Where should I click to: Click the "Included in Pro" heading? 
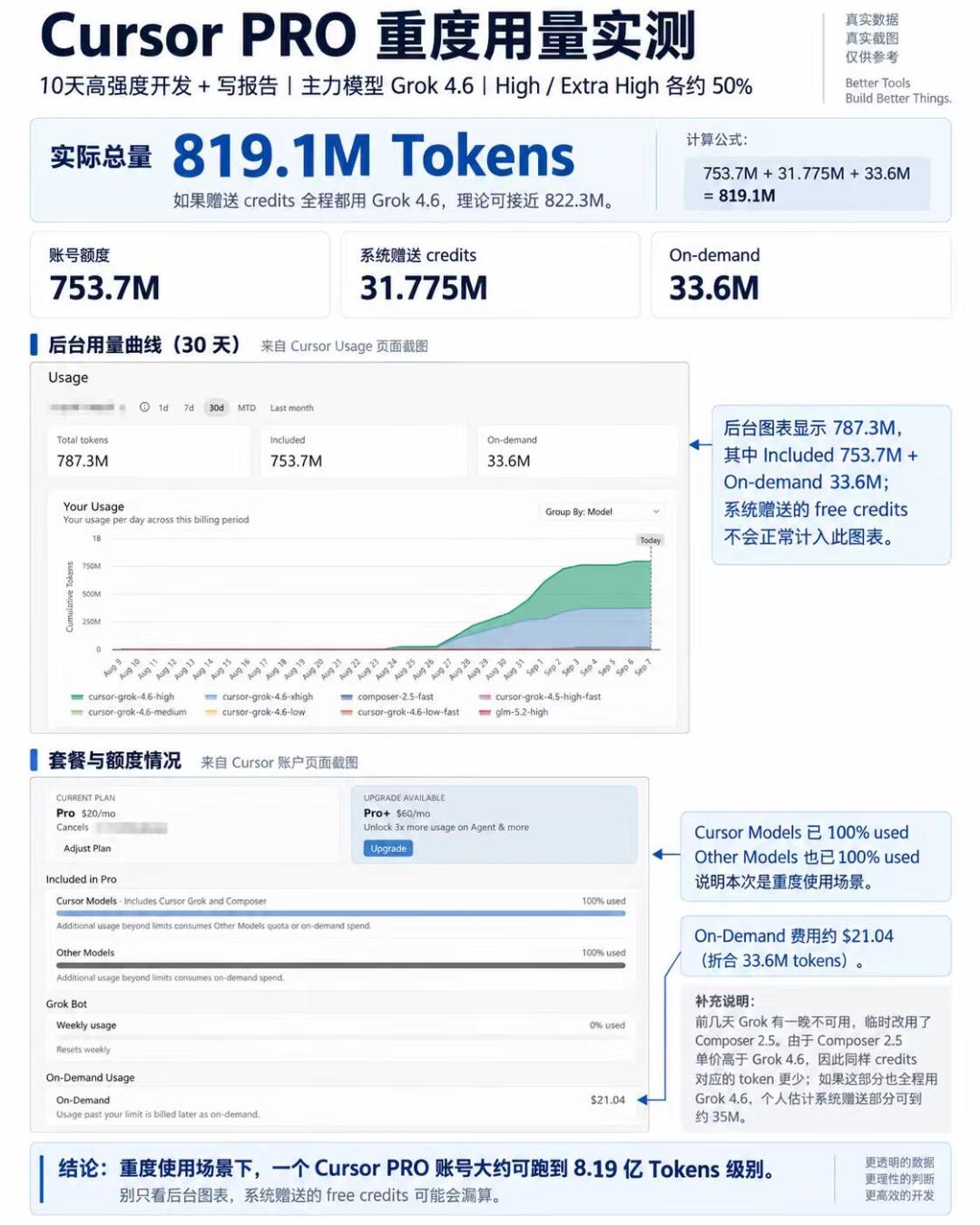[x=81, y=879]
